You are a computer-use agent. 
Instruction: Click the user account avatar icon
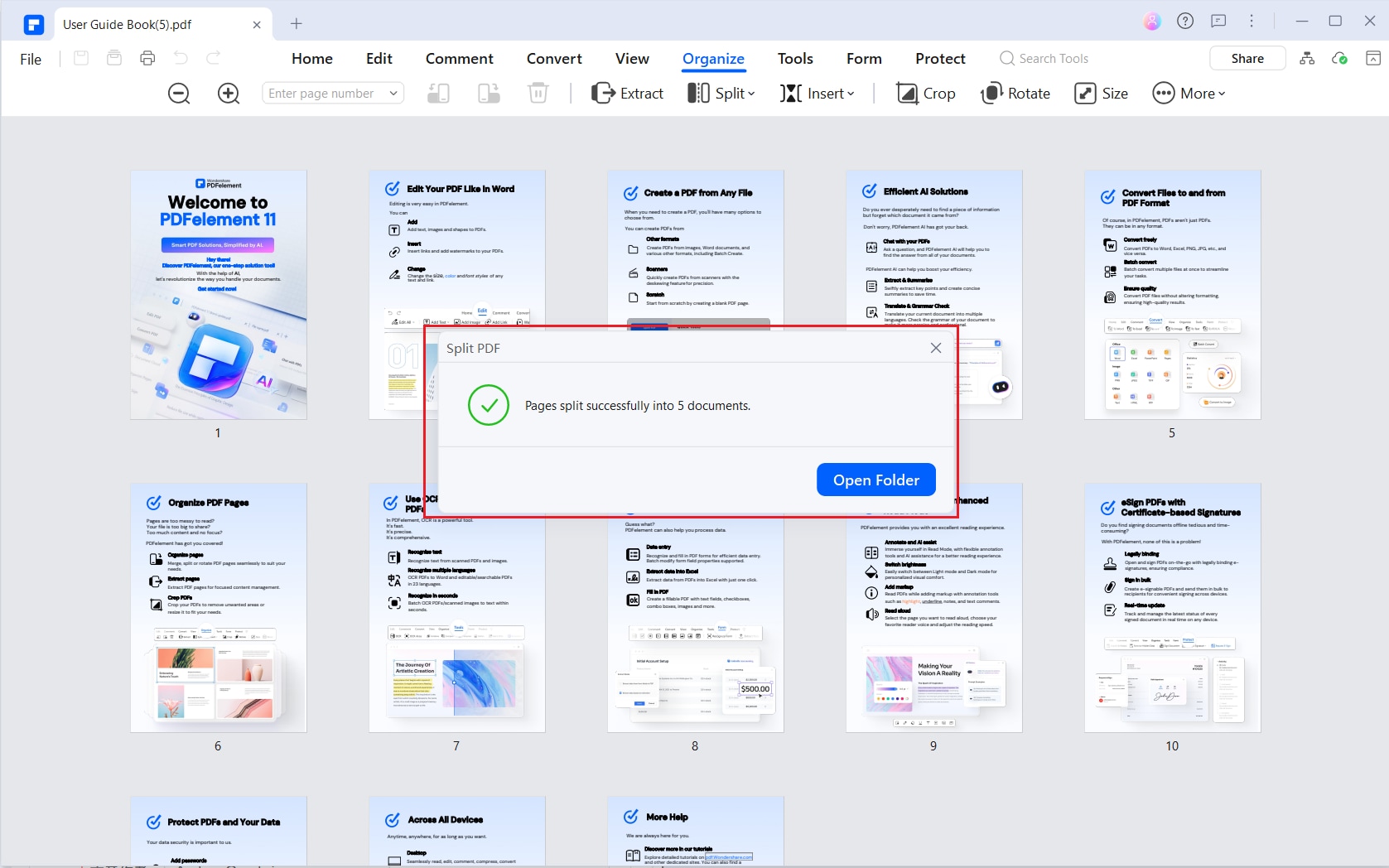click(1152, 22)
